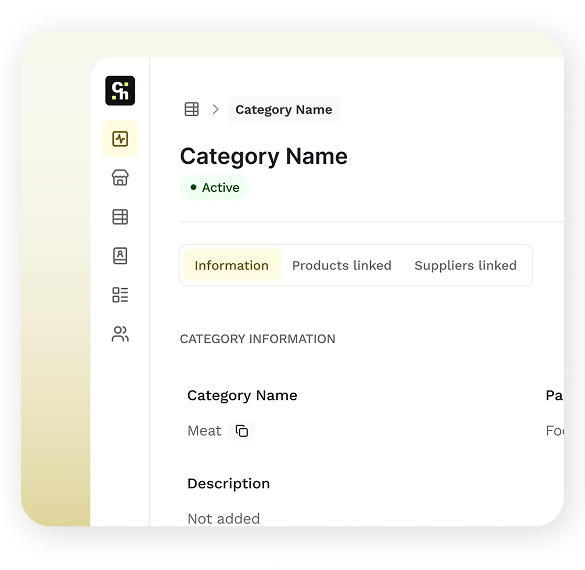Switch to the Suppliers linked tab
The width and height of the screenshot is (585, 570).
pyautogui.click(x=466, y=265)
